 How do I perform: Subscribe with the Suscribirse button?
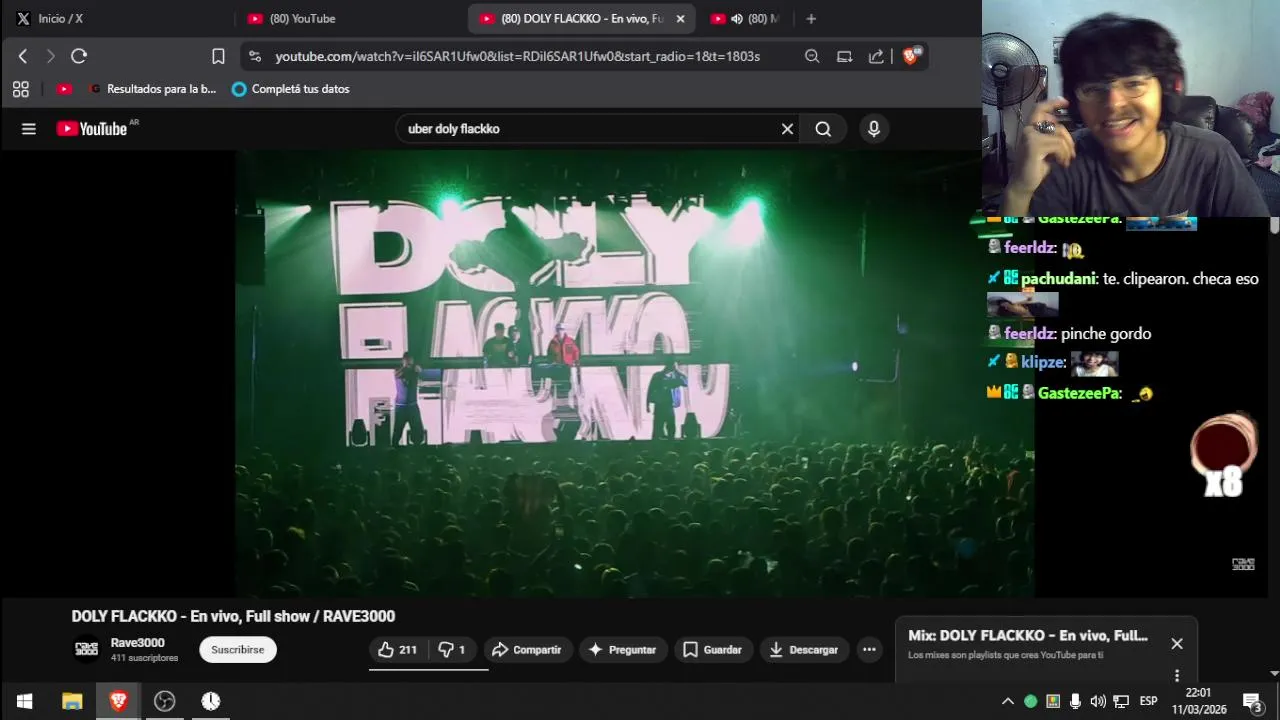coord(238,650)
